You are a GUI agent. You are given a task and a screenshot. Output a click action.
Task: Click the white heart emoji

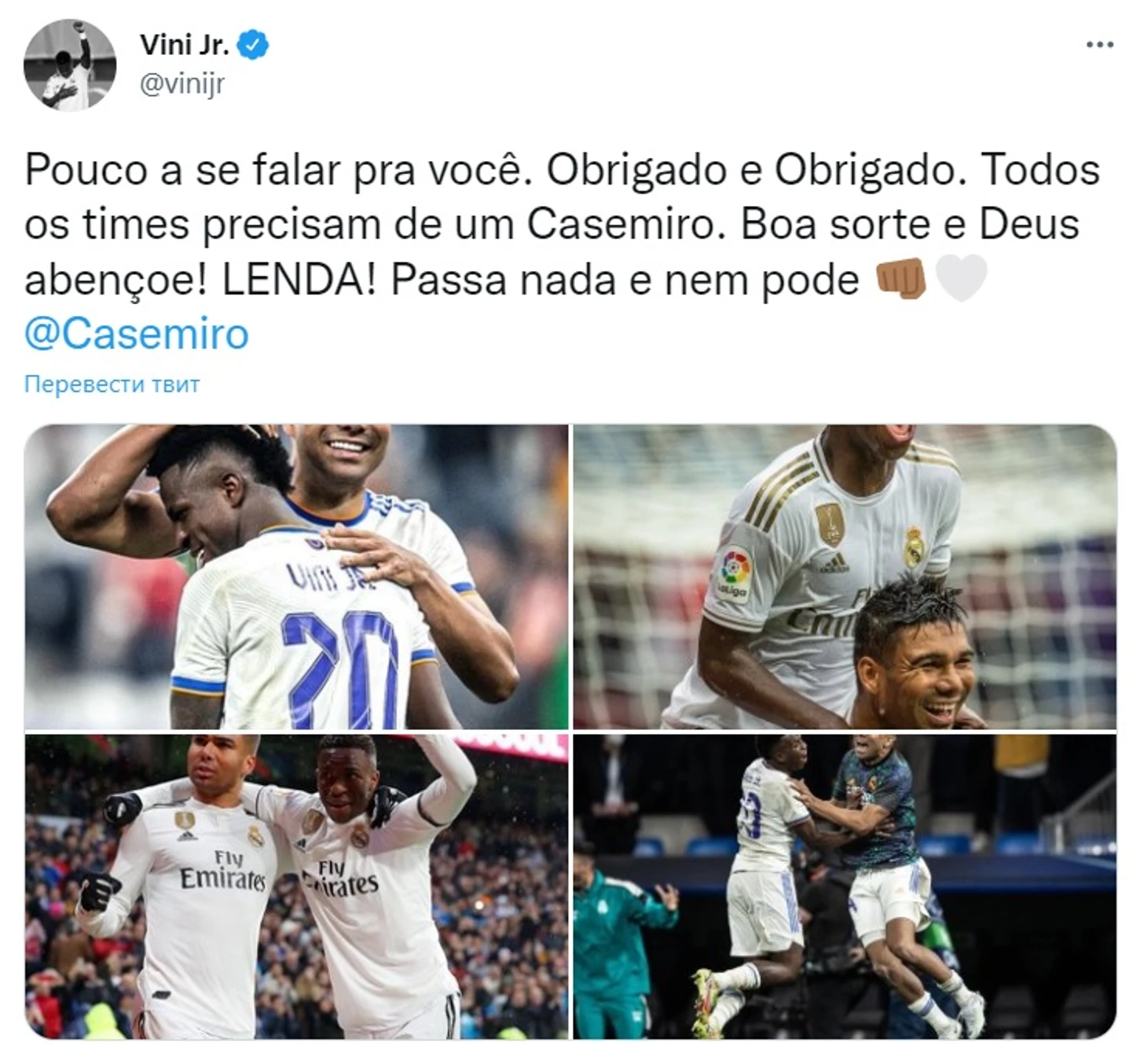[x=961, y=279]
